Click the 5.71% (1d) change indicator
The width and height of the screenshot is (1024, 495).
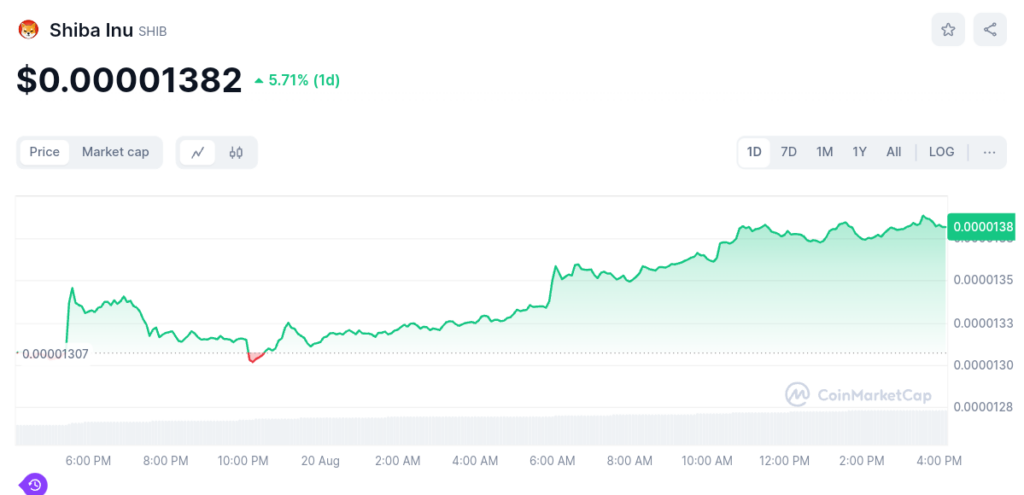coord(297,81)
